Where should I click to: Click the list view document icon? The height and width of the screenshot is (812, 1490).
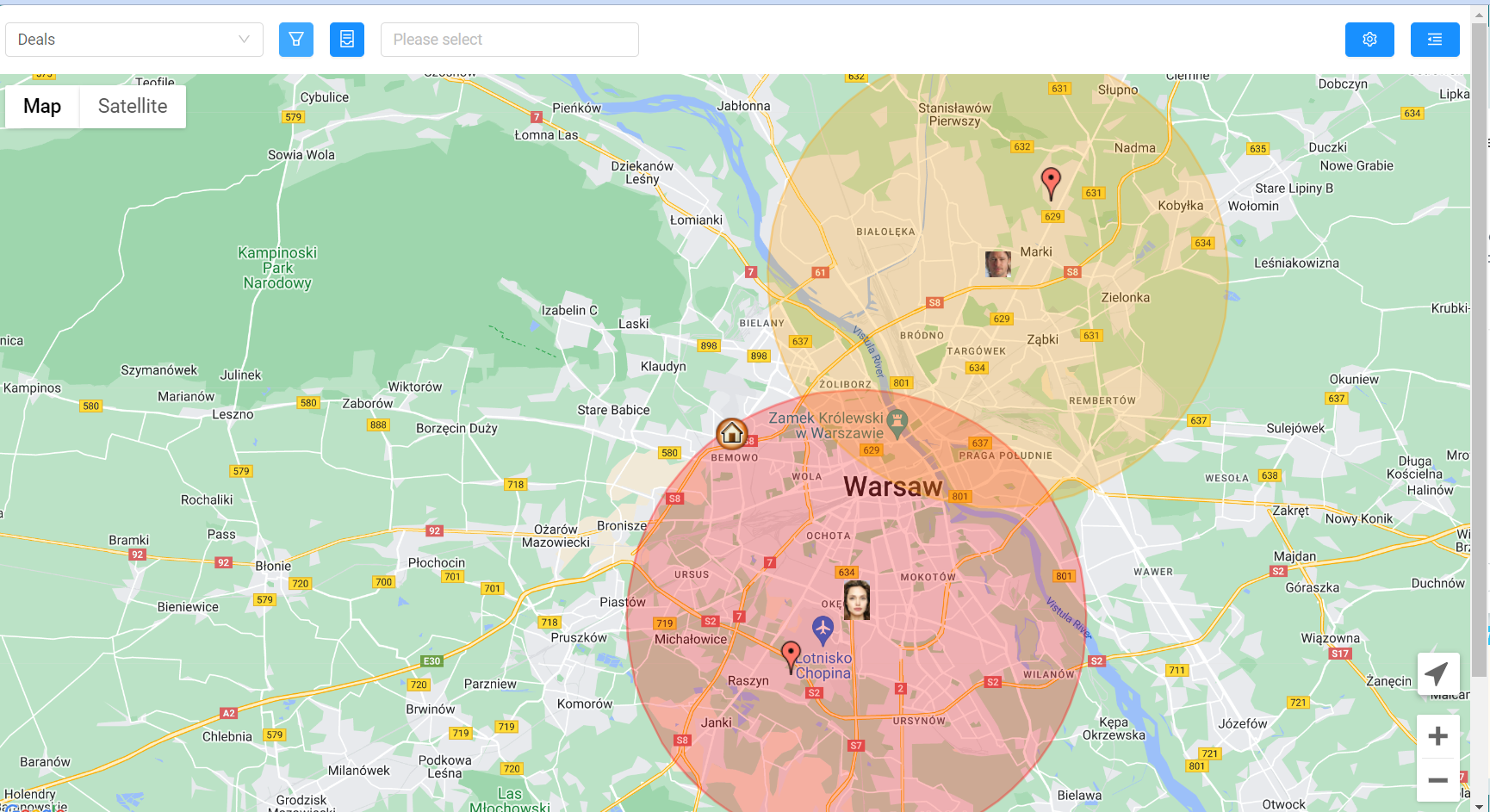point(347,40)
